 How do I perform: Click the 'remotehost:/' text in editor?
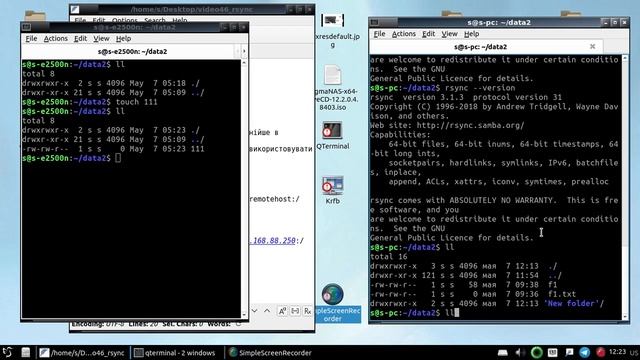click(274, 199)
